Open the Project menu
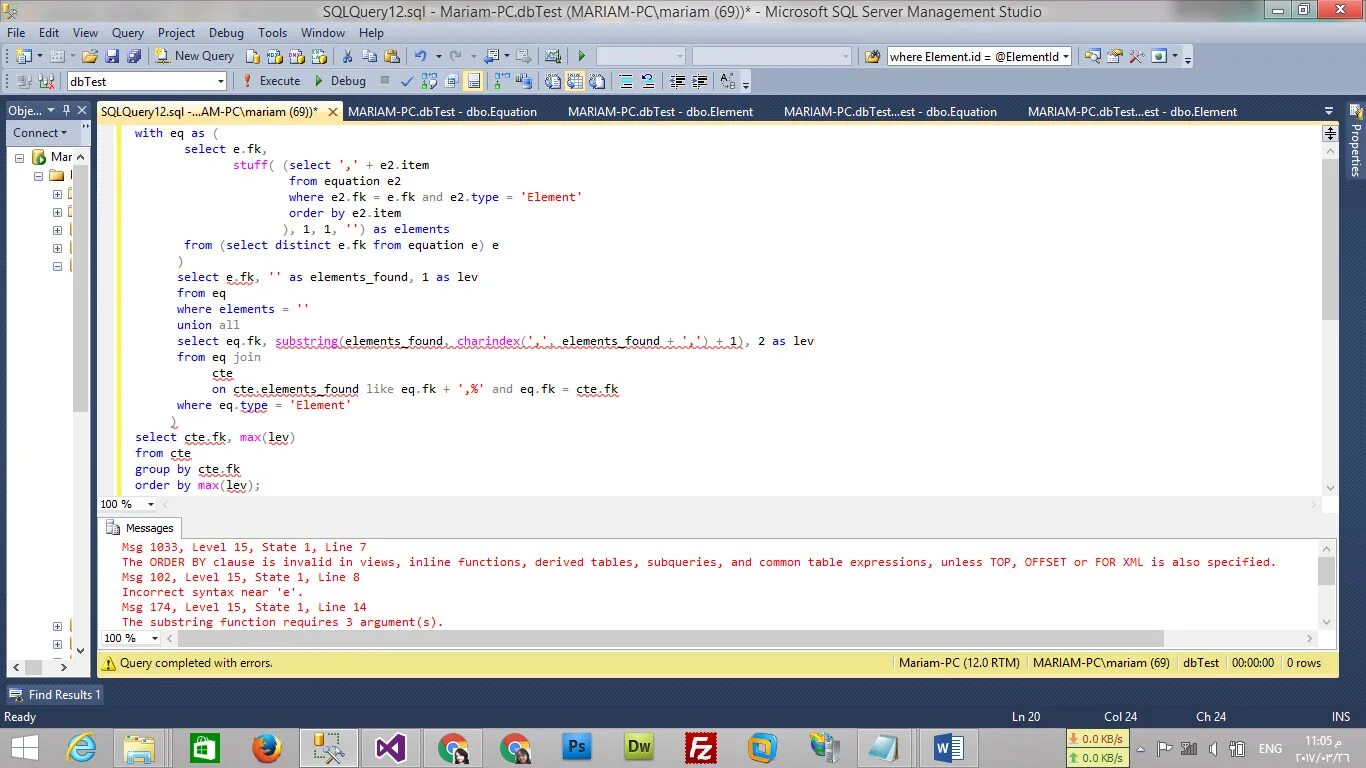This screenshot has width=1366, height=768. [x=177, y=33]
